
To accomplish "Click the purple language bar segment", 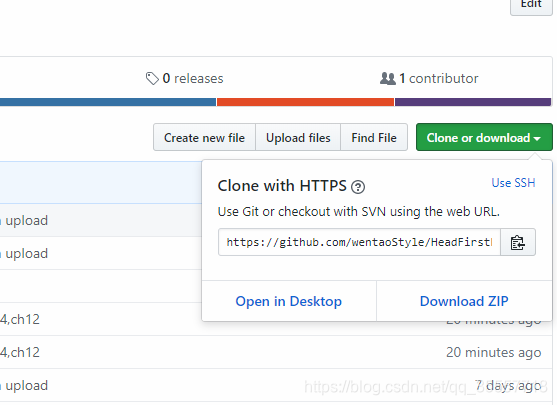I will [473, 102].
